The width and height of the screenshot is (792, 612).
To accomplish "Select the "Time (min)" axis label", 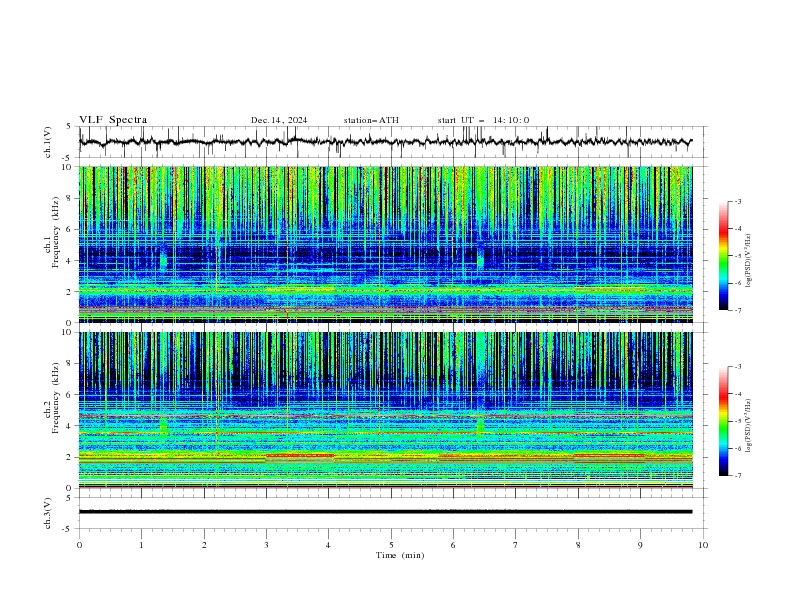I will point(400,555).
